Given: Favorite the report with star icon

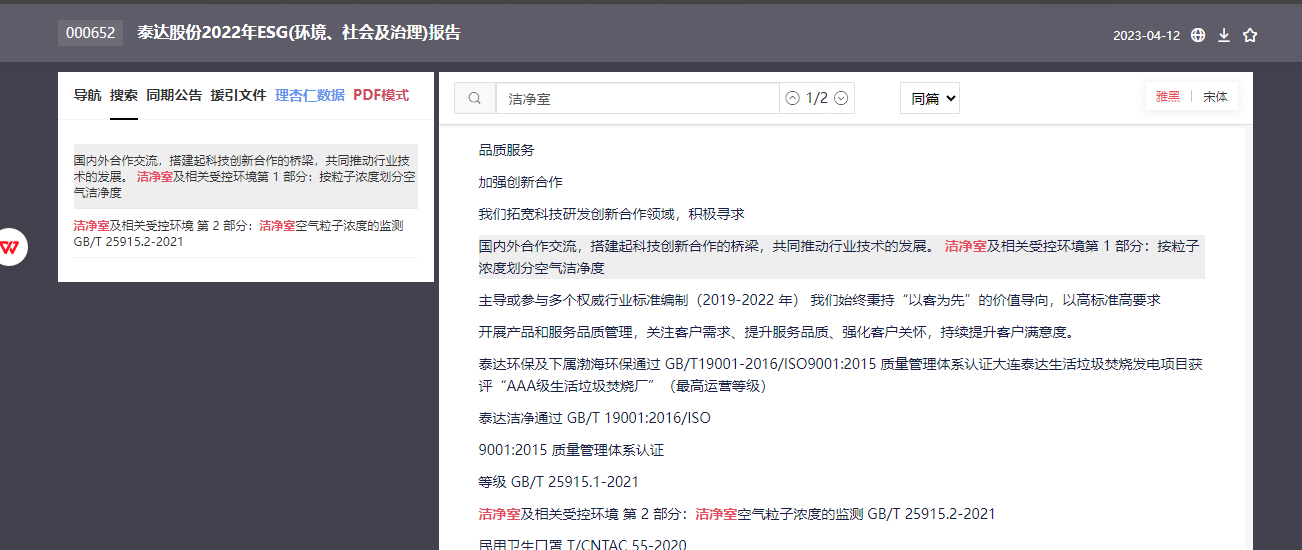Looking at the screenshot, I should click(x=1250, y=35).
